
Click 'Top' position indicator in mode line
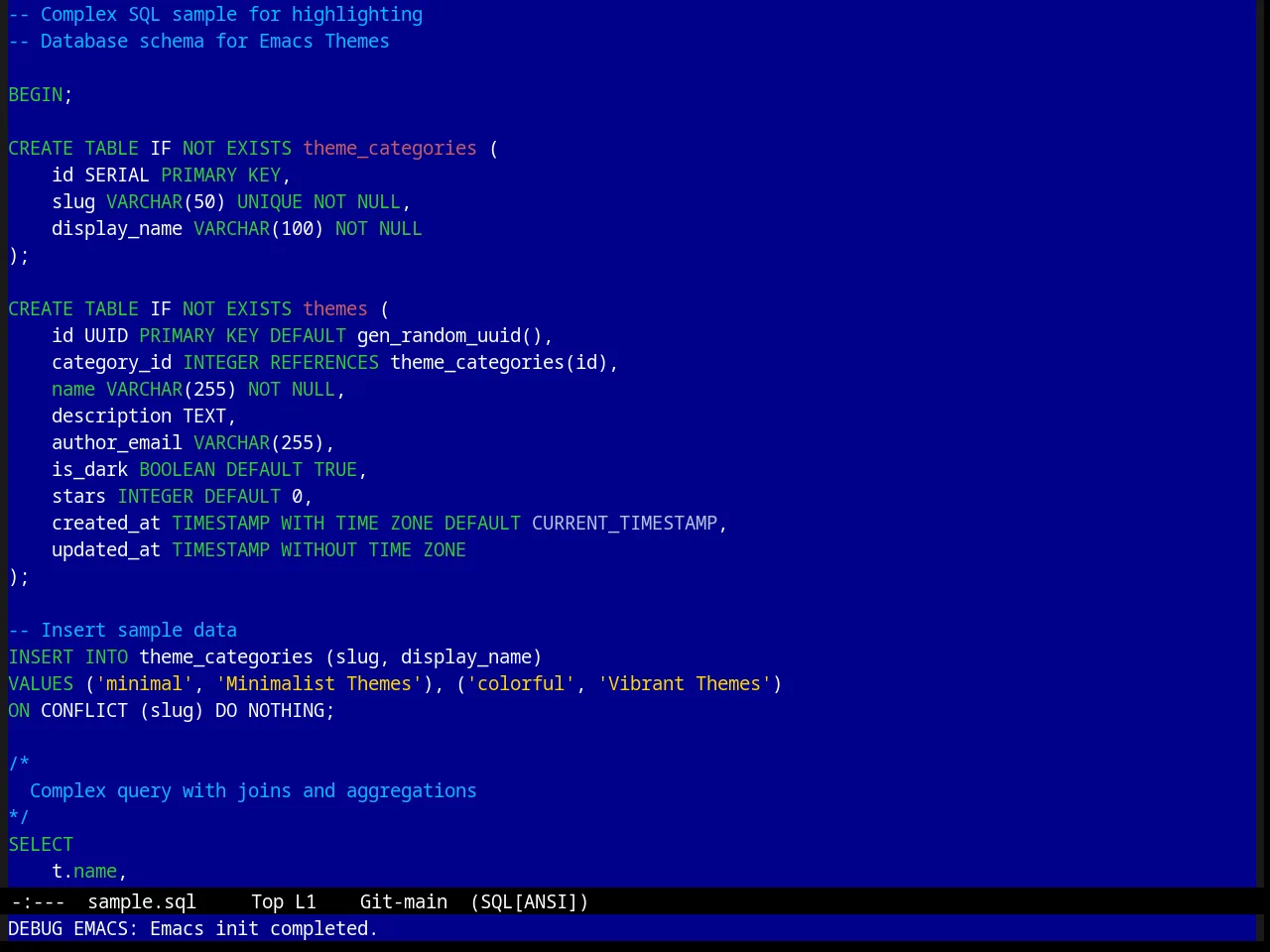[267, 902]
